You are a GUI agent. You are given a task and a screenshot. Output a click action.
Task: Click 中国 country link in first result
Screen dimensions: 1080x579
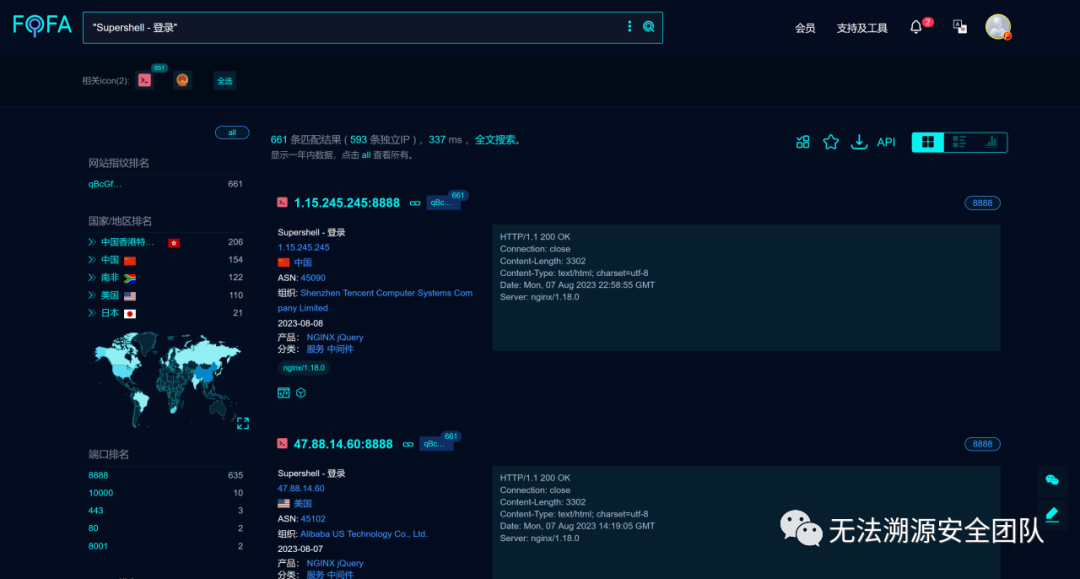[x=303, y=262]
